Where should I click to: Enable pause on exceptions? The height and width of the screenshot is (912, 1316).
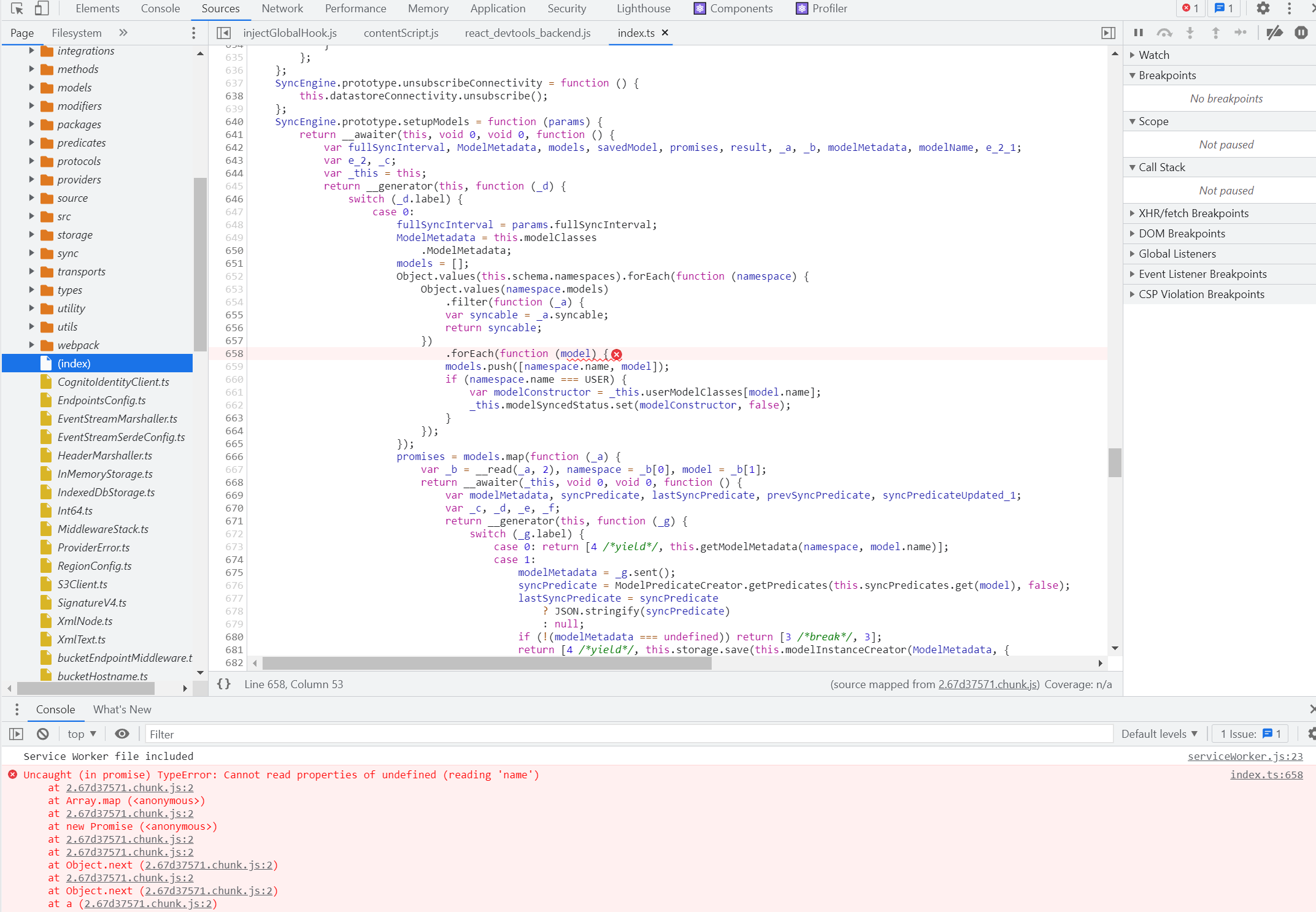pos(1301,33)
